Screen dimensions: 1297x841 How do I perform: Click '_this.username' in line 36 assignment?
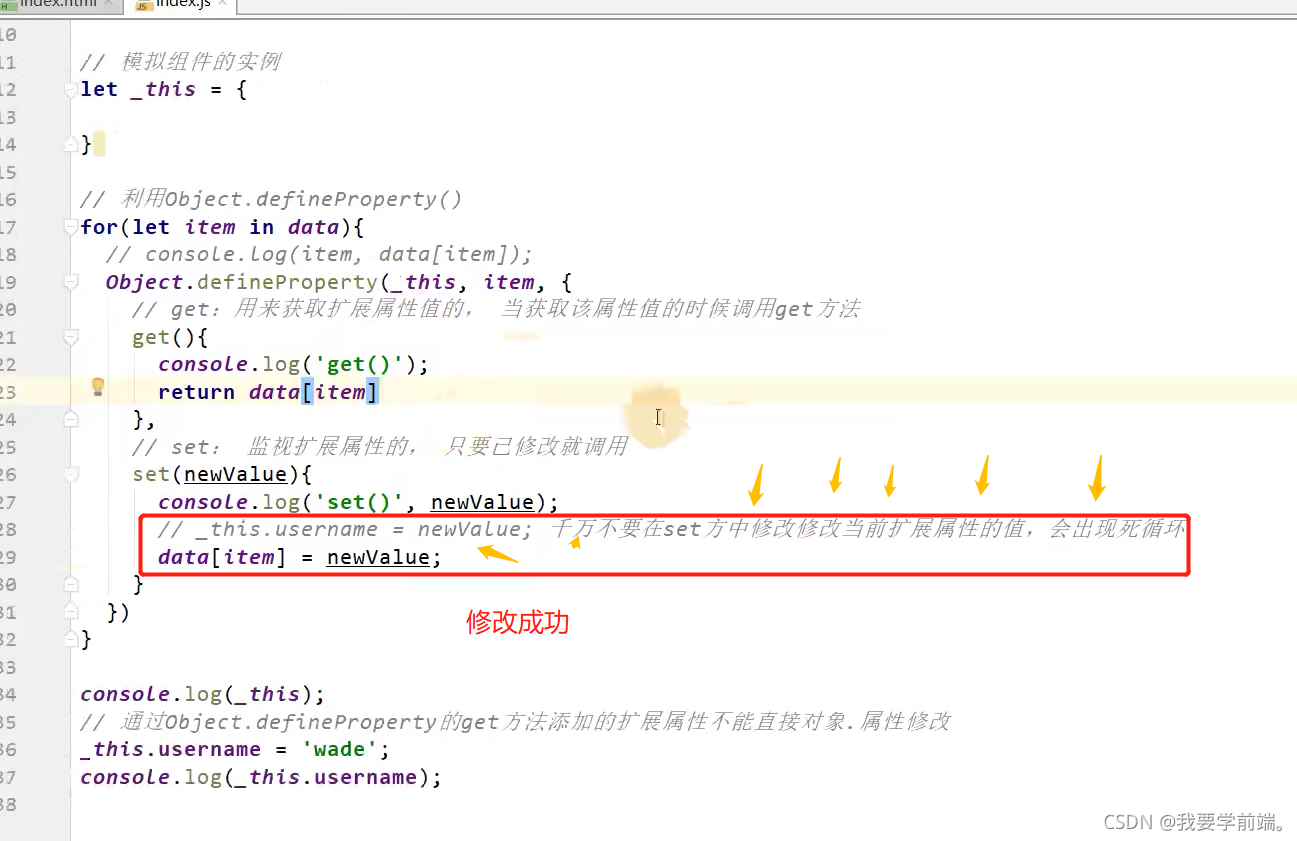(x=170, y=749)
